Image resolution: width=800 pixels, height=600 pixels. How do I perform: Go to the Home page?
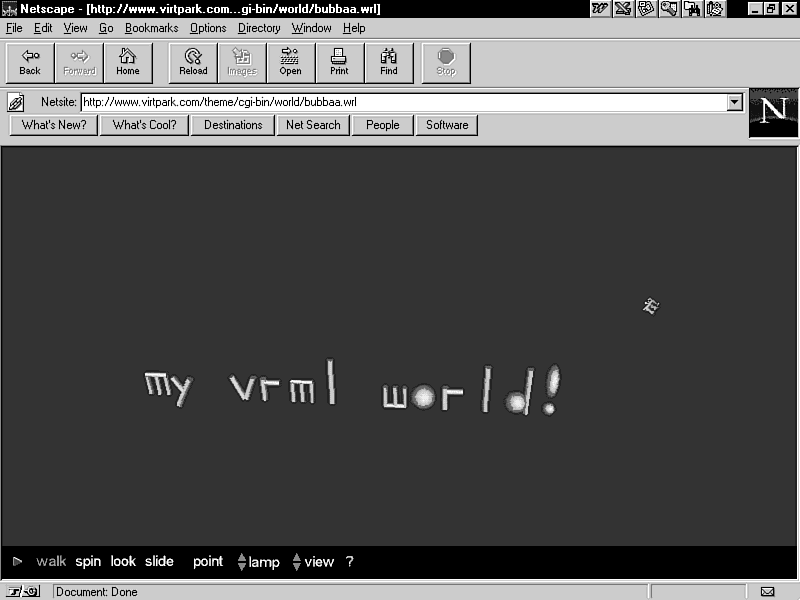(128, 62)
